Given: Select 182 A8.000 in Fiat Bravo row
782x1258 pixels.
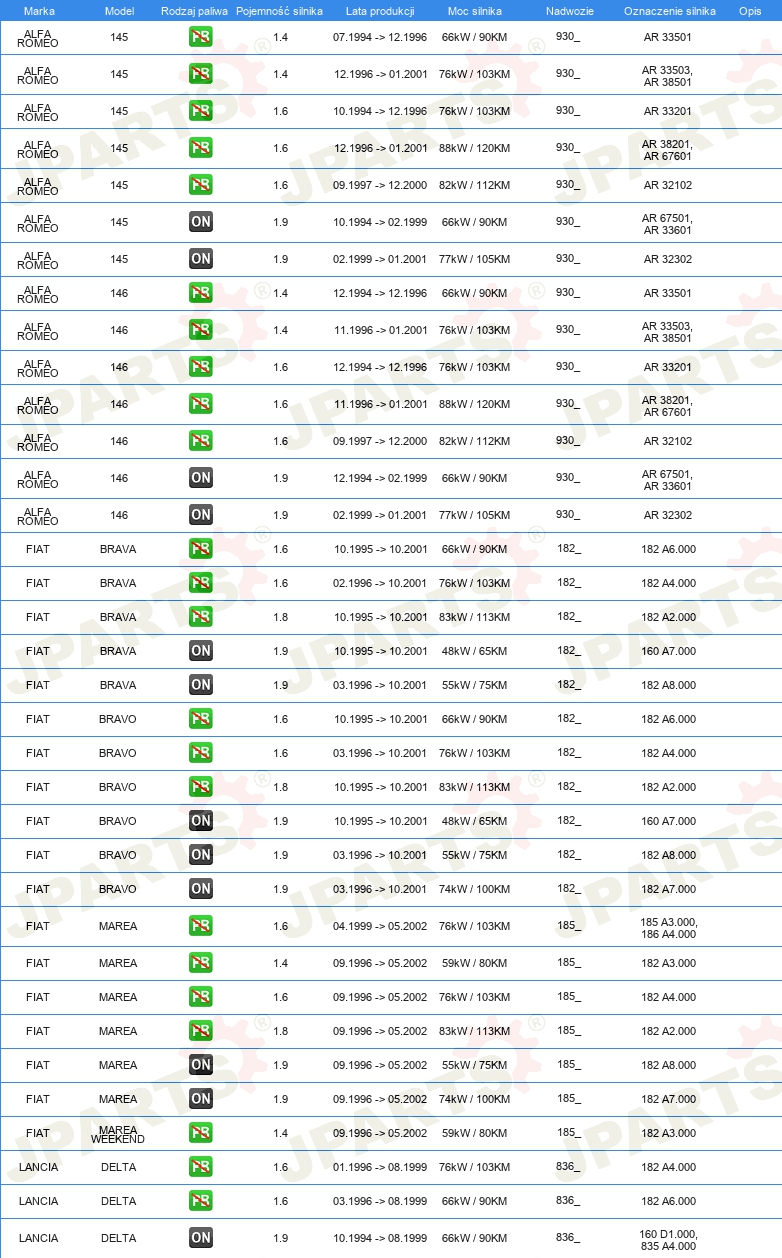Looking at the screenshot, I should 669,855.
